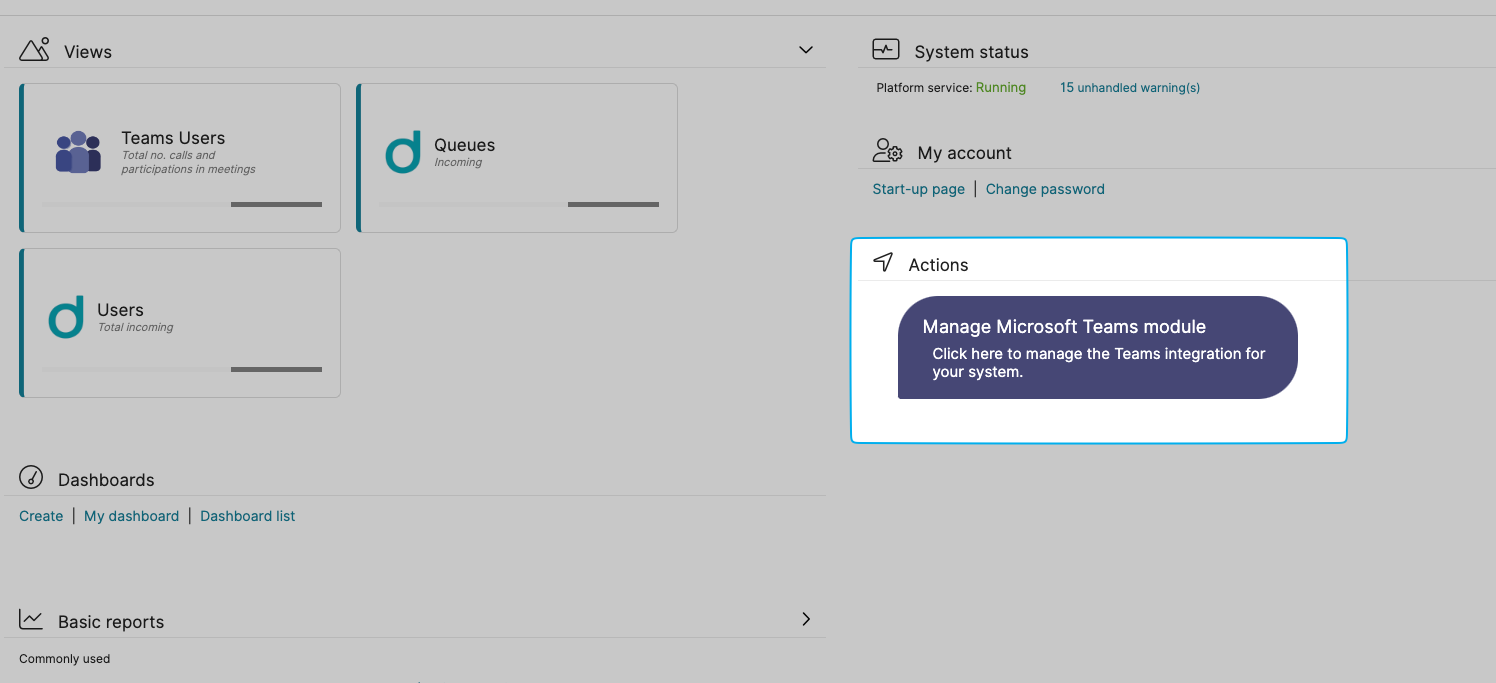Click the Queues card logo icon
Image resolution: width=1496 pixels, height=683 pixels.
[403, 153]
